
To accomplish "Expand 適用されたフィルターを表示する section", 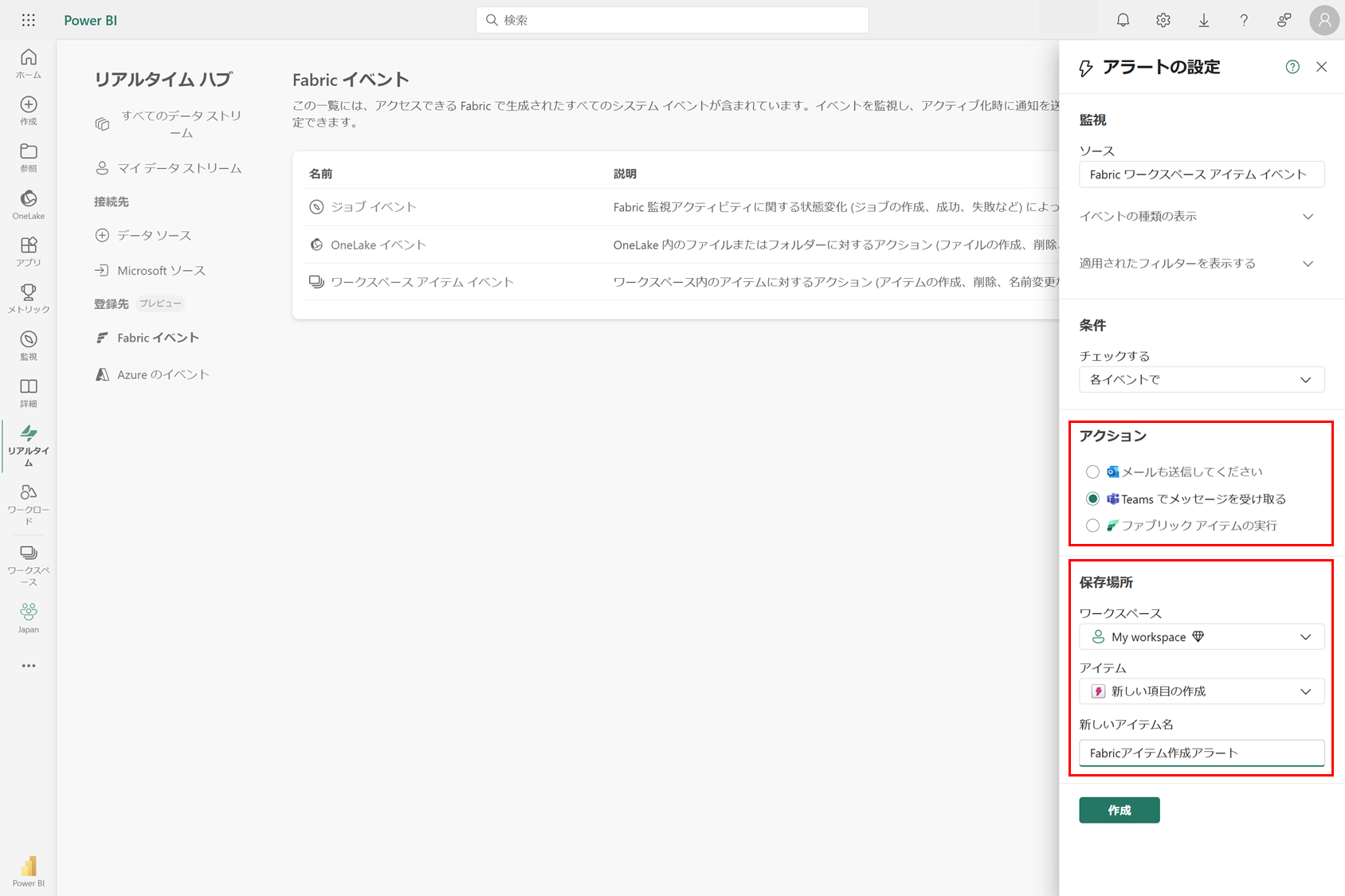I will (1196, 264).
